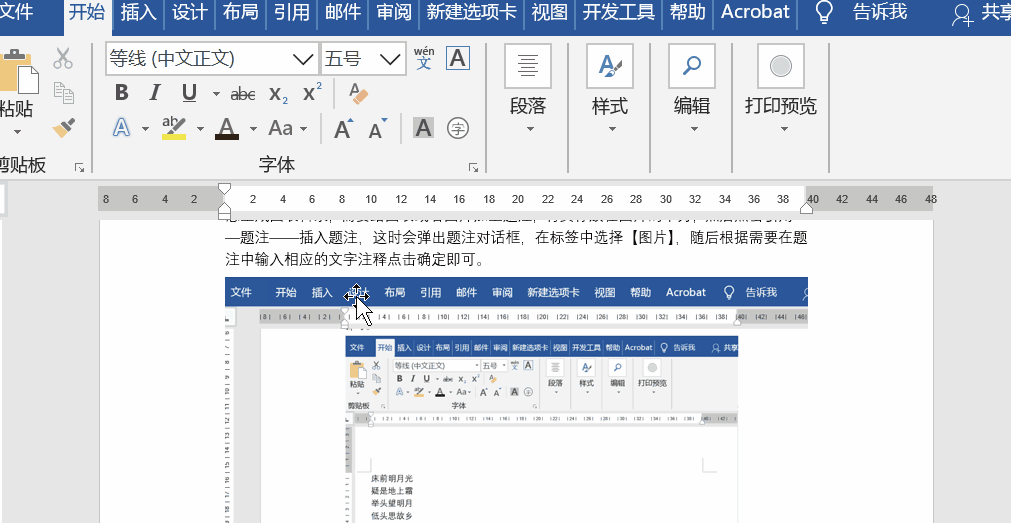
Task: Open the clipboard pane dialog launcher
Action: [x=79, y=168]
